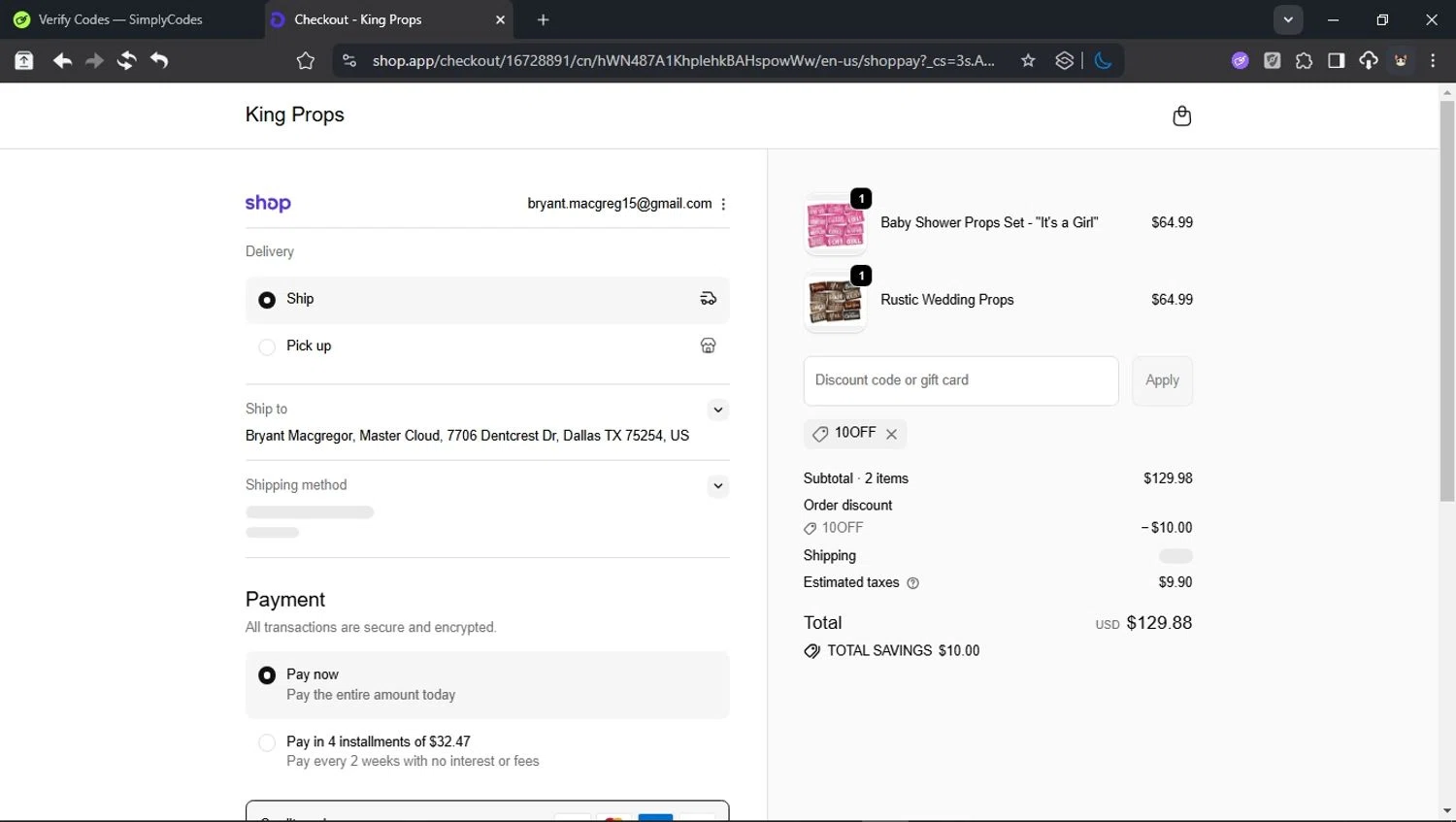Click the Subtotal · 2 items label
This screenshot has width=1456, height=822.
point(856,478)
